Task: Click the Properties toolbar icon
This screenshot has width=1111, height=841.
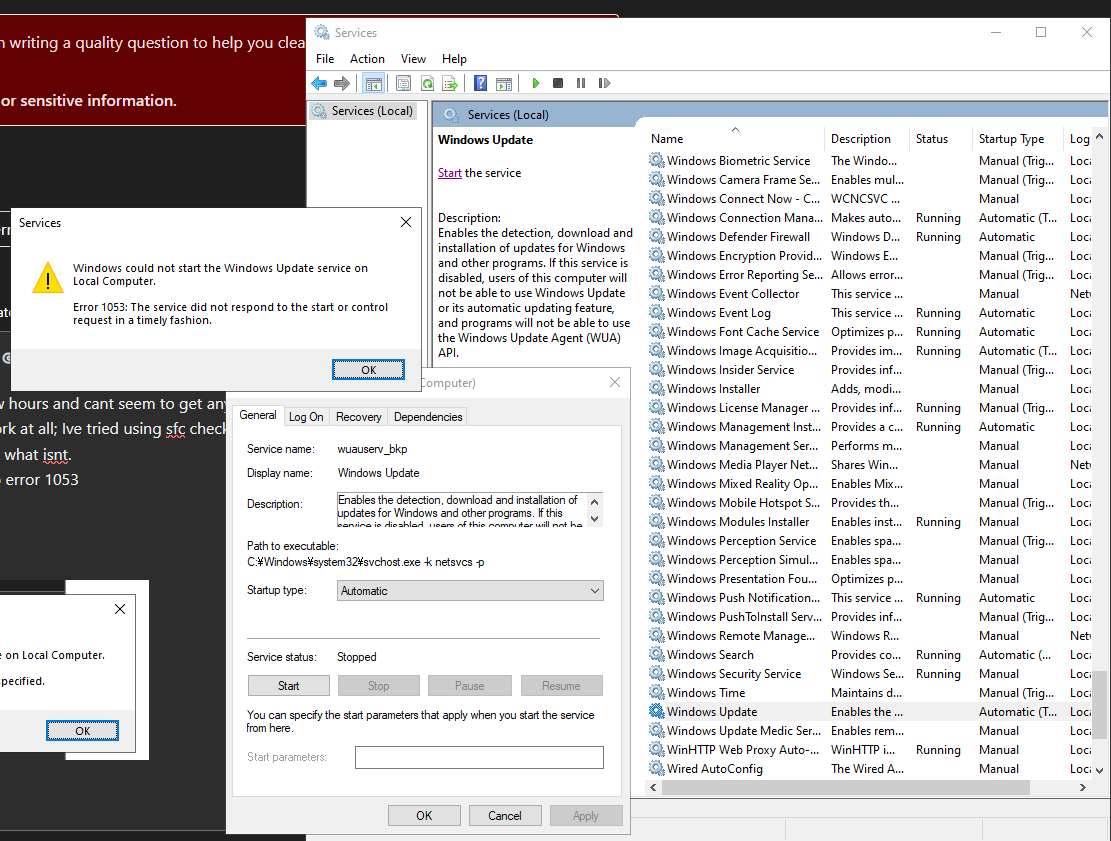Action: coord(403,84)
